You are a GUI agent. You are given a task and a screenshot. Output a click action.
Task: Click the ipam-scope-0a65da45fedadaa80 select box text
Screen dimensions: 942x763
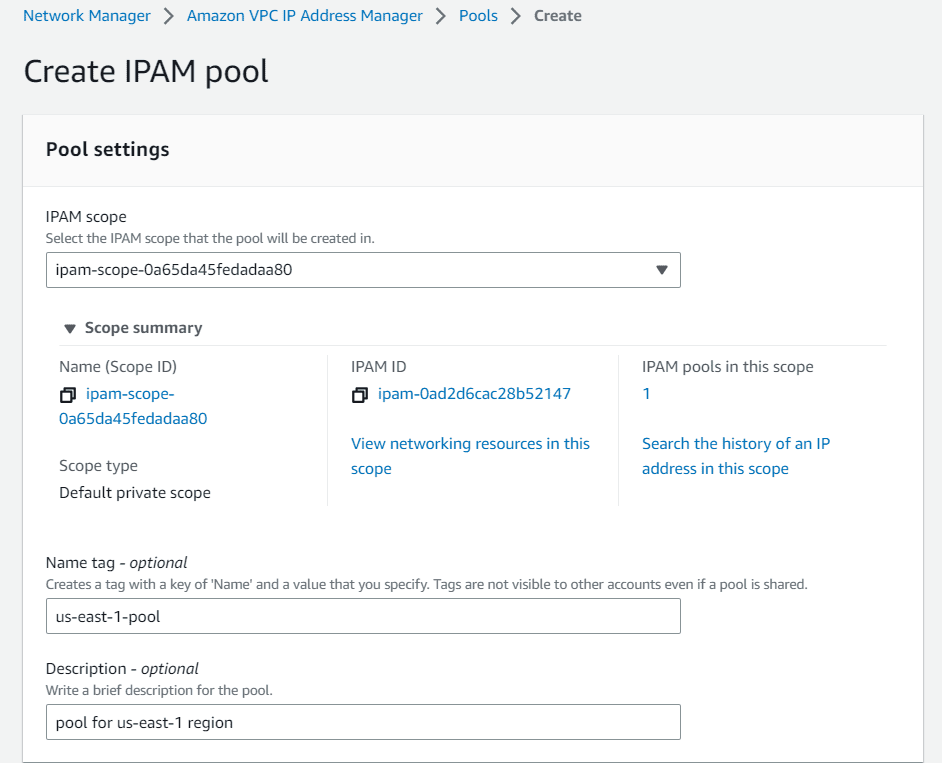[x=174, y=270]
